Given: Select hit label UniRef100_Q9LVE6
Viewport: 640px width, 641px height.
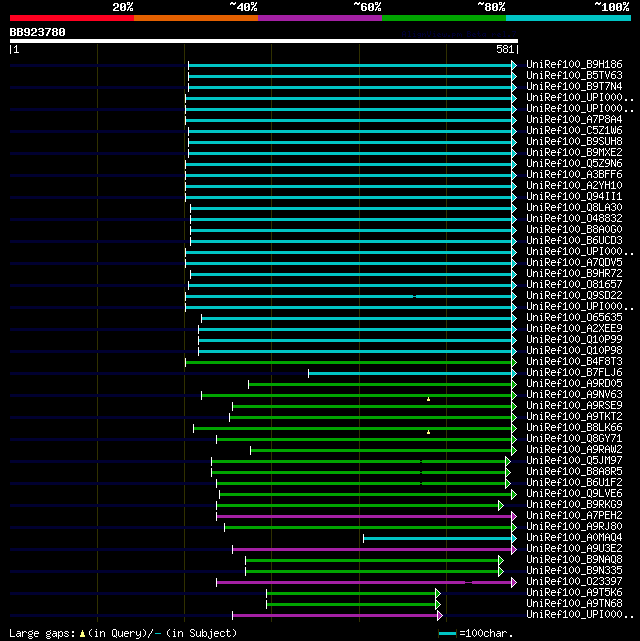Looking at the screenshot, I should [x=574, y=494].
